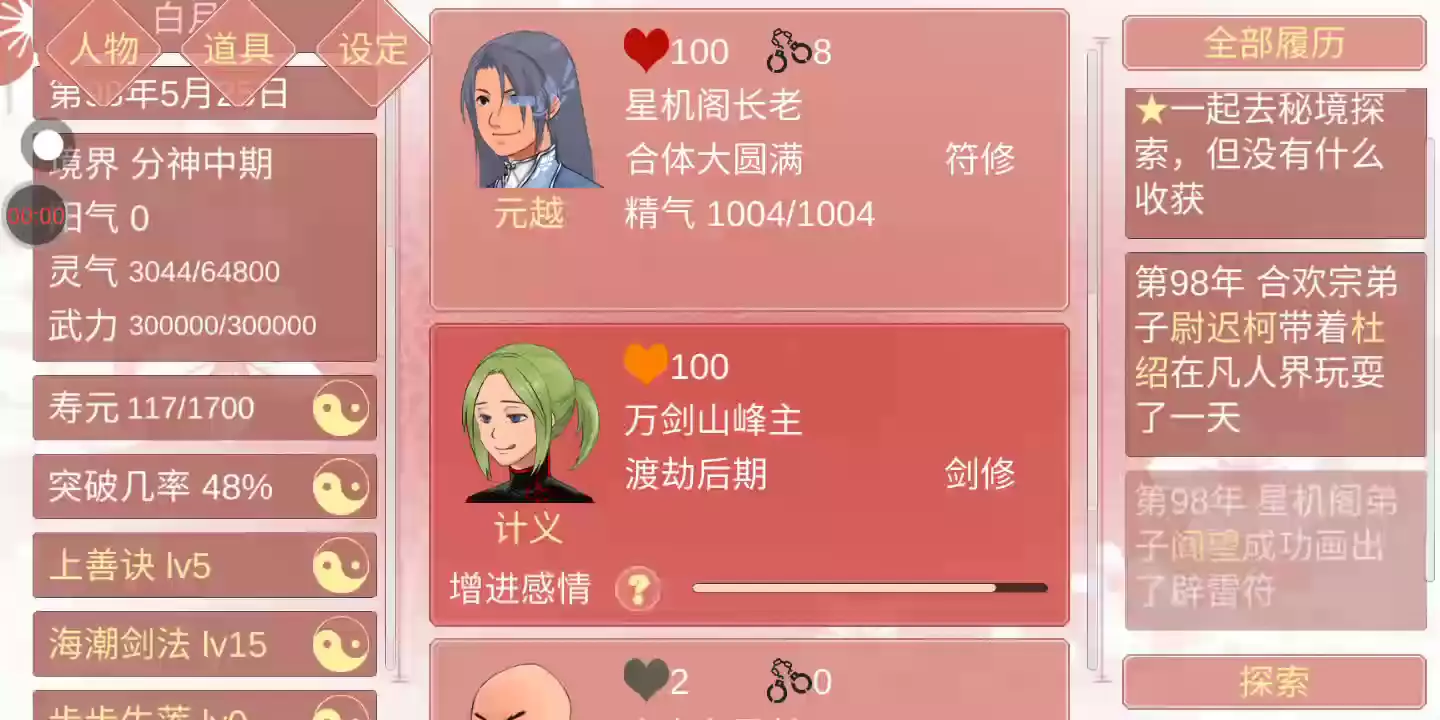Open the 设定 settings tab
1440x720 pixels.
coord(373,48)
